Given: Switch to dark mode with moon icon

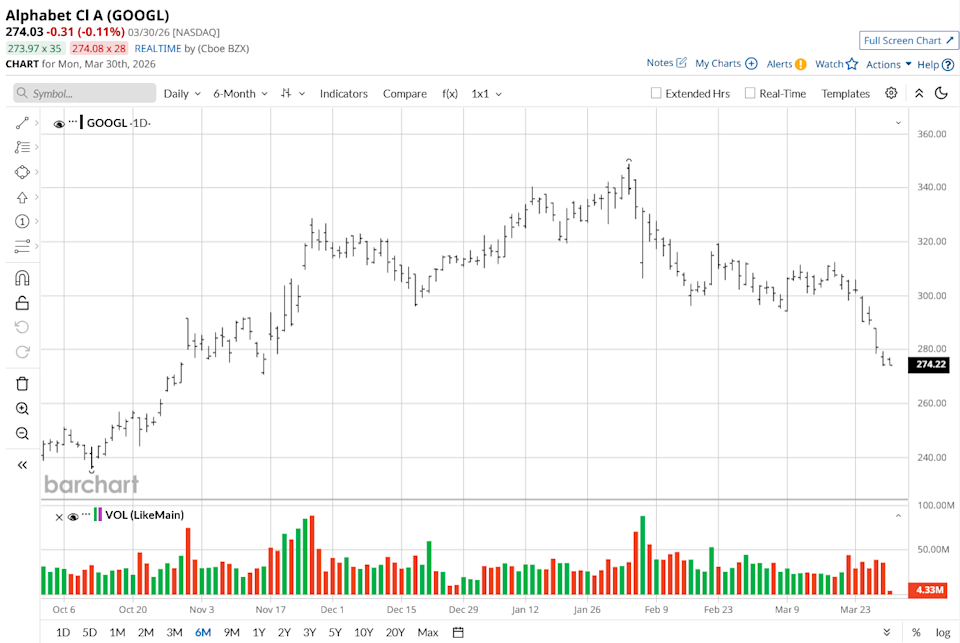Looking at the screenshot, I should tap(941, 93).
